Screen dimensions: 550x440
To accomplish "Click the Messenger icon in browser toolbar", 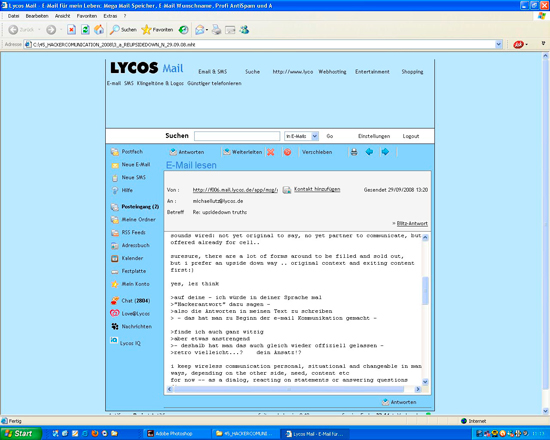I will click(x=244, y=30).
